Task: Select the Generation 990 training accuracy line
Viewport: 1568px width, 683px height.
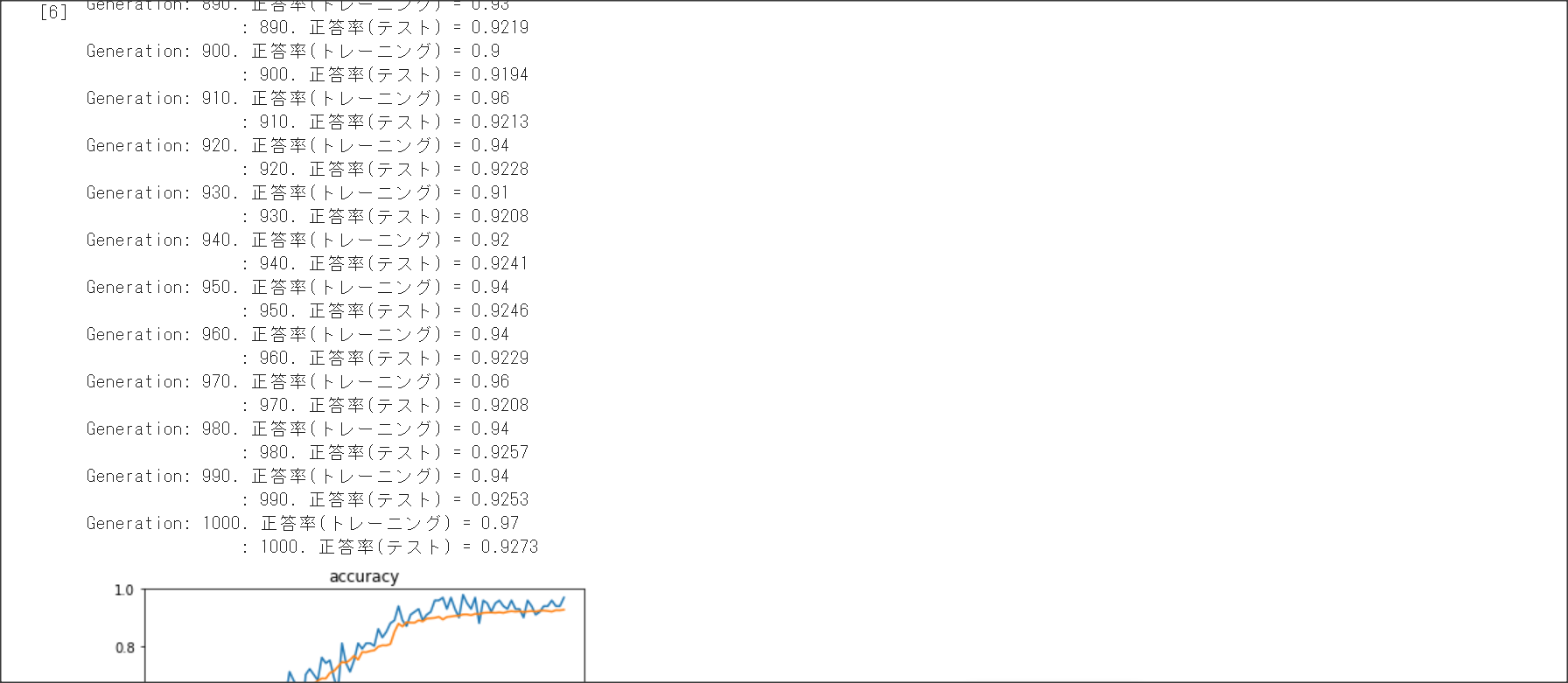Action: tap(297, 476)
